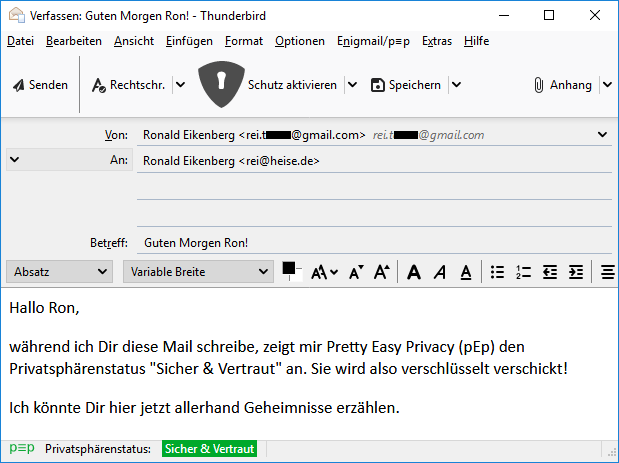Open the Schutz aktivieren dropdown arrow
Image resolution: width=619 pixels, height=463 pixels.
pyautogui.click(x=353, y=85)
